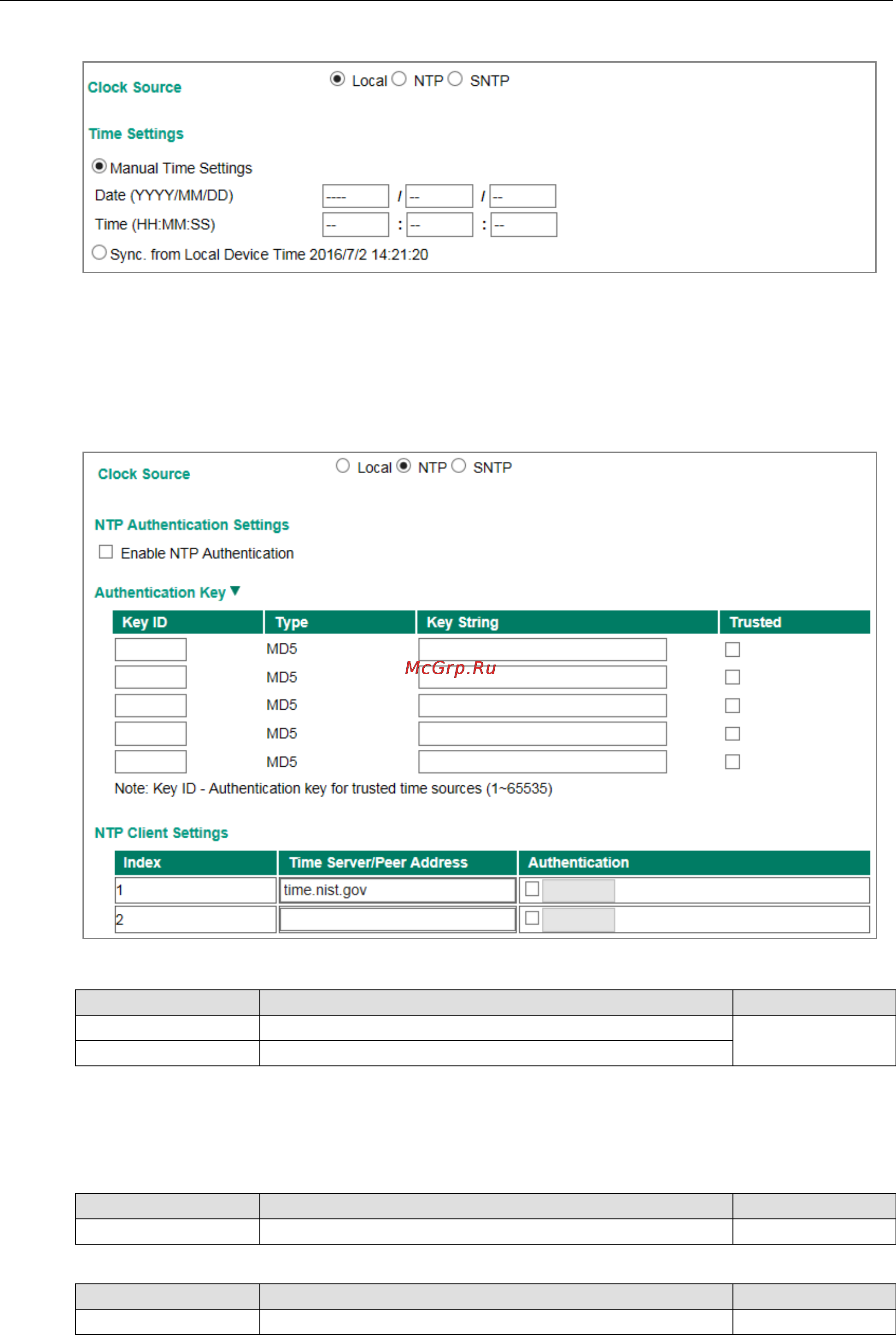Click the Key ID column header
This screenshot has width=896, height=1335.
pos(188,623)
